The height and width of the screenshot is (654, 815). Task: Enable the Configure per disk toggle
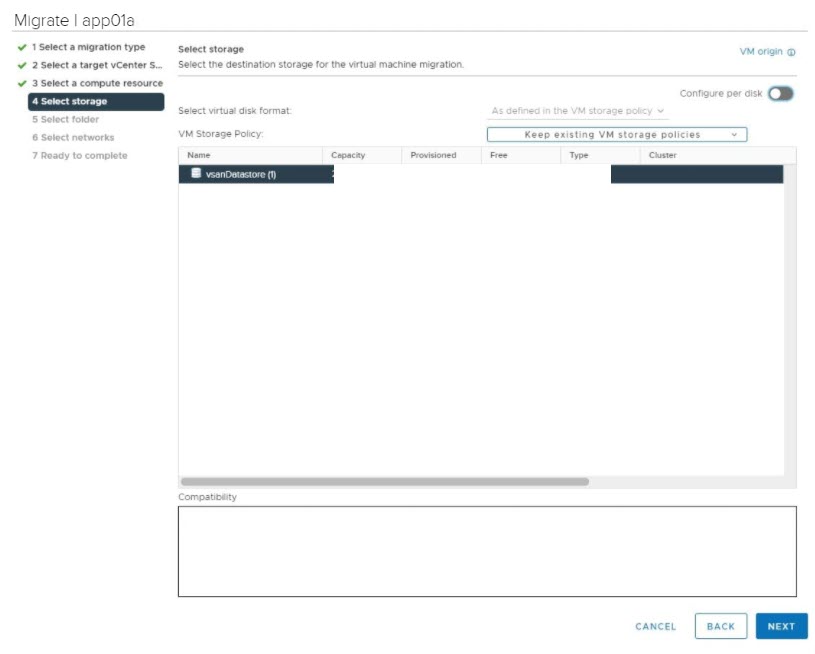pos(780,93)
